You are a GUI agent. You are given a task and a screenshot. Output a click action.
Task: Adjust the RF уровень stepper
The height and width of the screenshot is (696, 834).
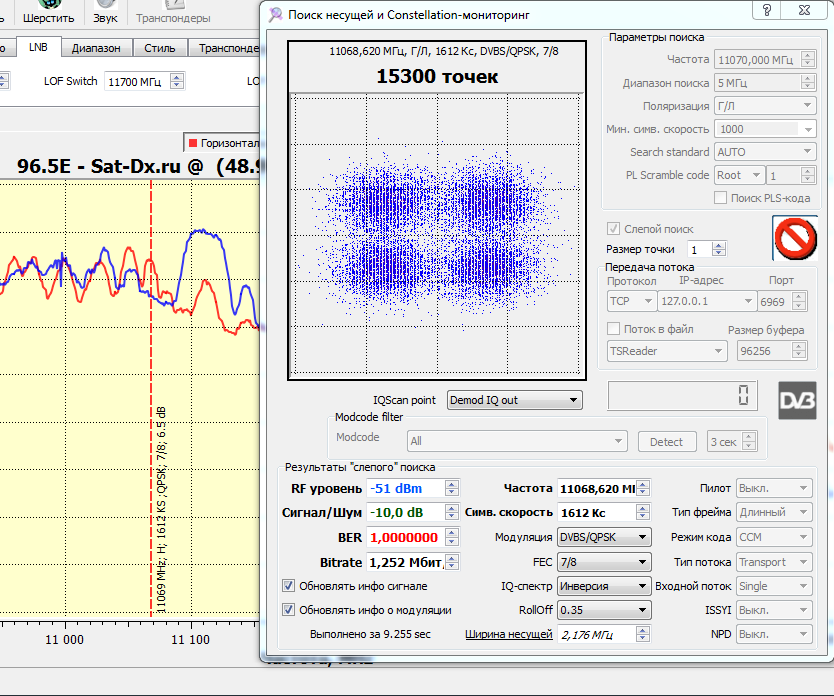click(452, 488)
